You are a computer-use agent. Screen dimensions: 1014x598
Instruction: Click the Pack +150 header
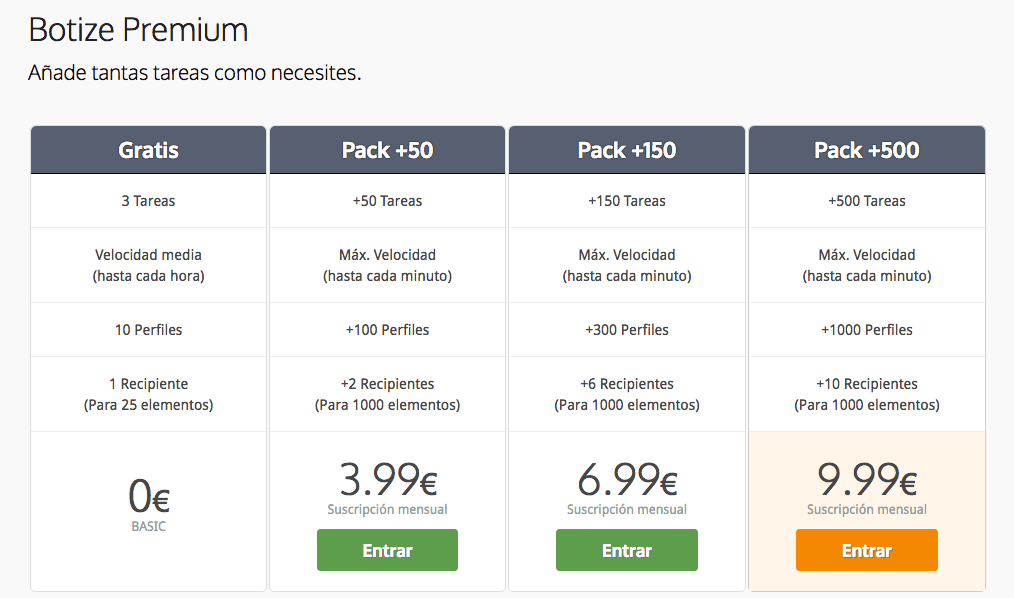(x=627, y=150)
